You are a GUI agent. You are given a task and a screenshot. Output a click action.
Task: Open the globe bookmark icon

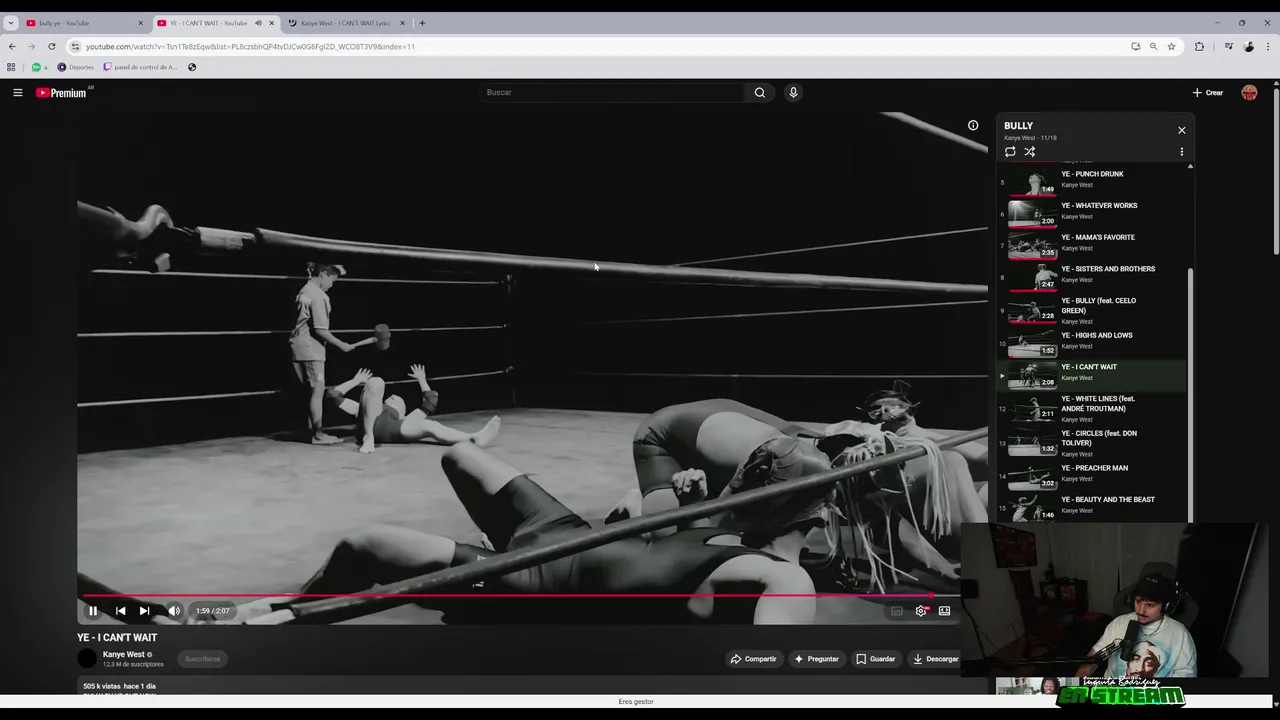coord(192,67)
